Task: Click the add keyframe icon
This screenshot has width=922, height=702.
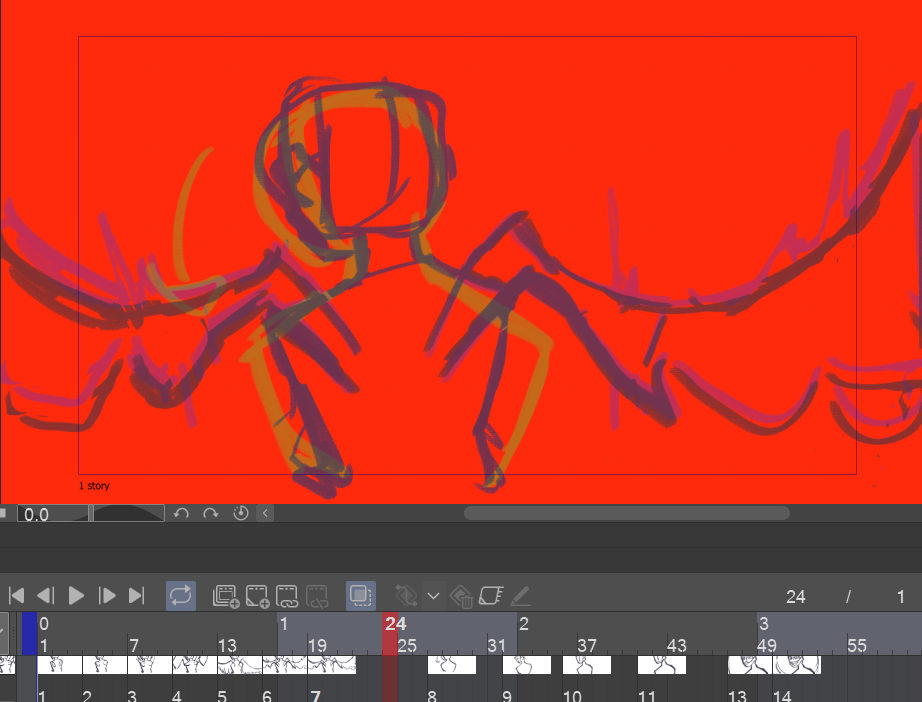Action: tap(406, 596)
